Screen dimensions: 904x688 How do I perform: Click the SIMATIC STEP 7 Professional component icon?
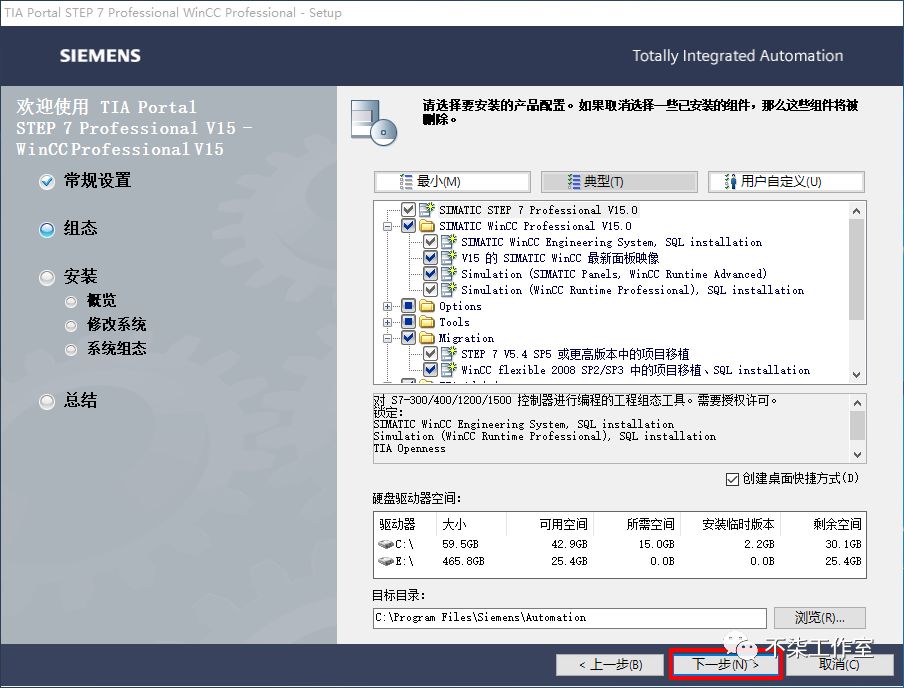point(427,209)
